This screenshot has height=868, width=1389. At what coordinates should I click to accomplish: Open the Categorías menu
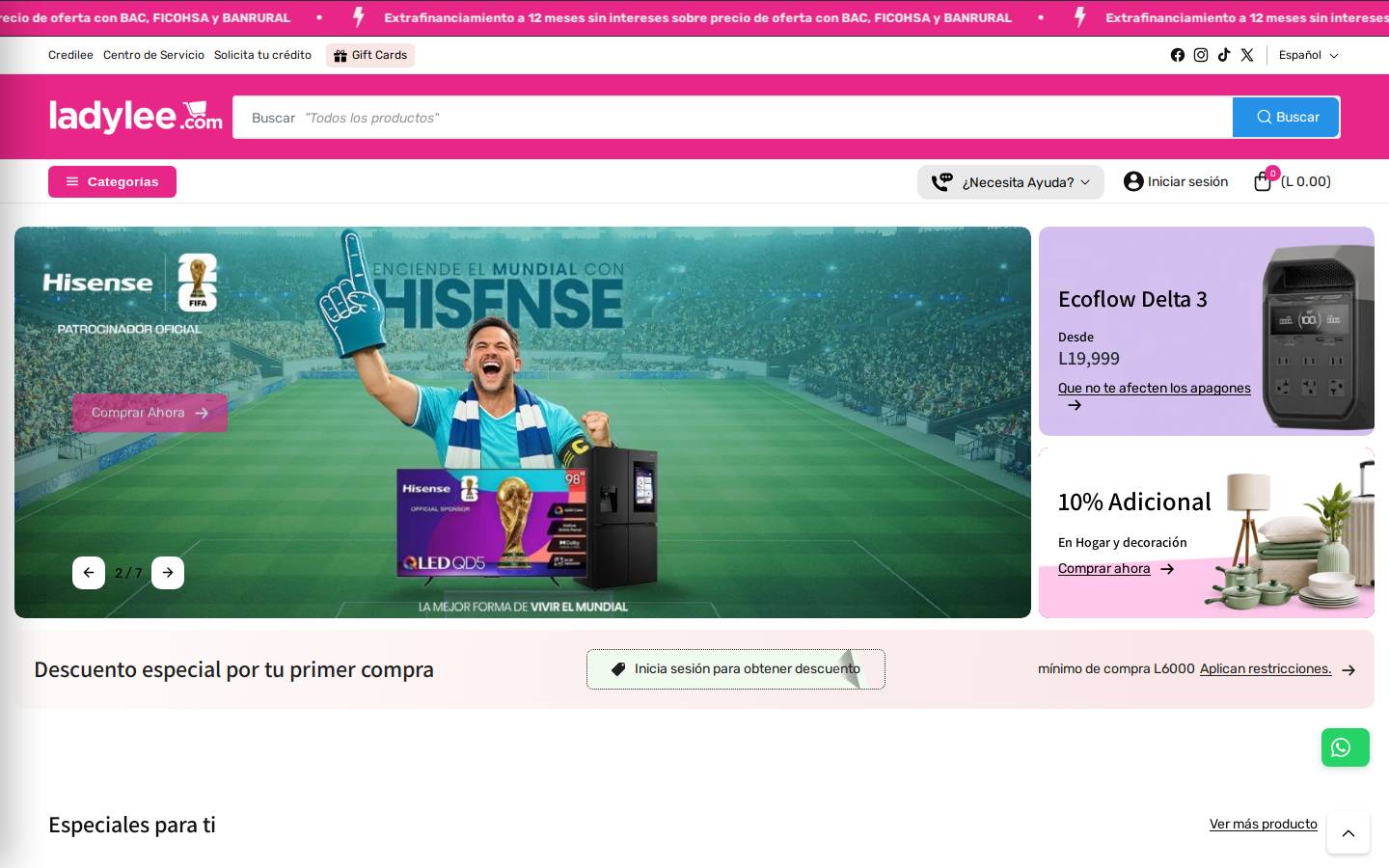(x=112, y=181)
